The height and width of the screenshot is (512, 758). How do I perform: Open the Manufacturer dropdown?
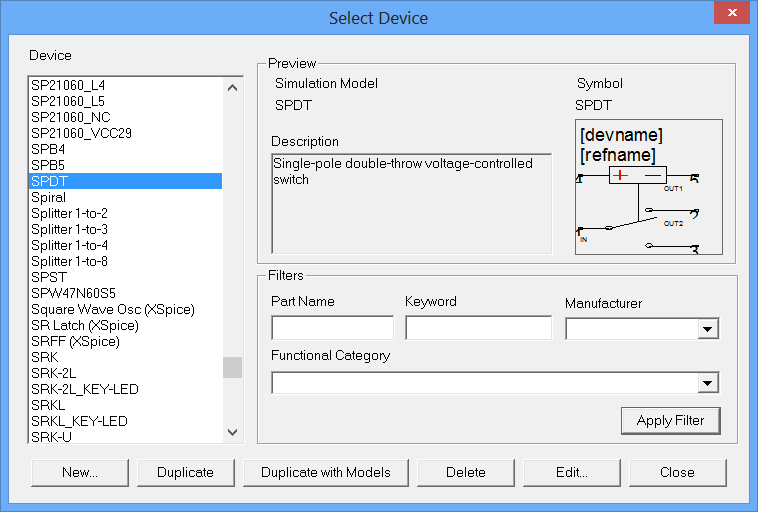[x=708, y=329]
